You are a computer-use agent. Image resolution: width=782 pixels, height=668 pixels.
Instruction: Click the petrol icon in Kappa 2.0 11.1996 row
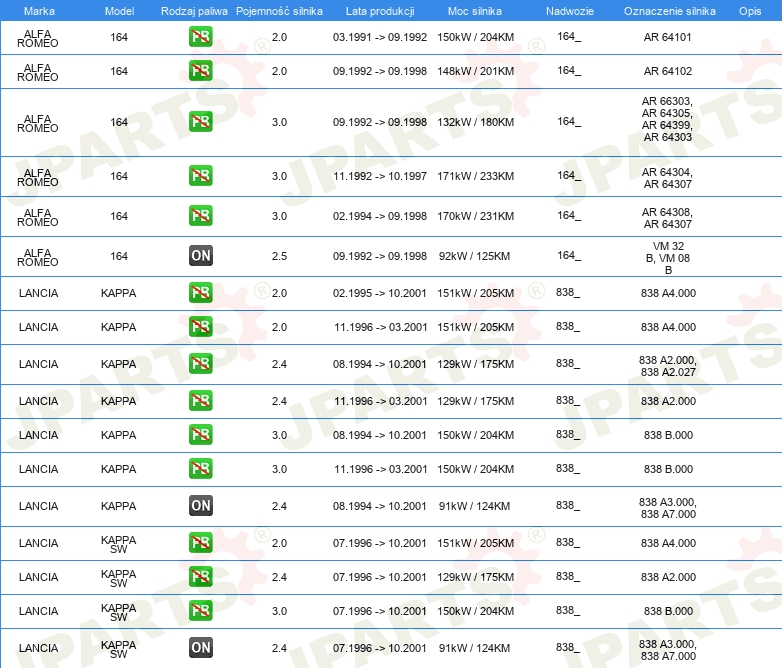200,326
